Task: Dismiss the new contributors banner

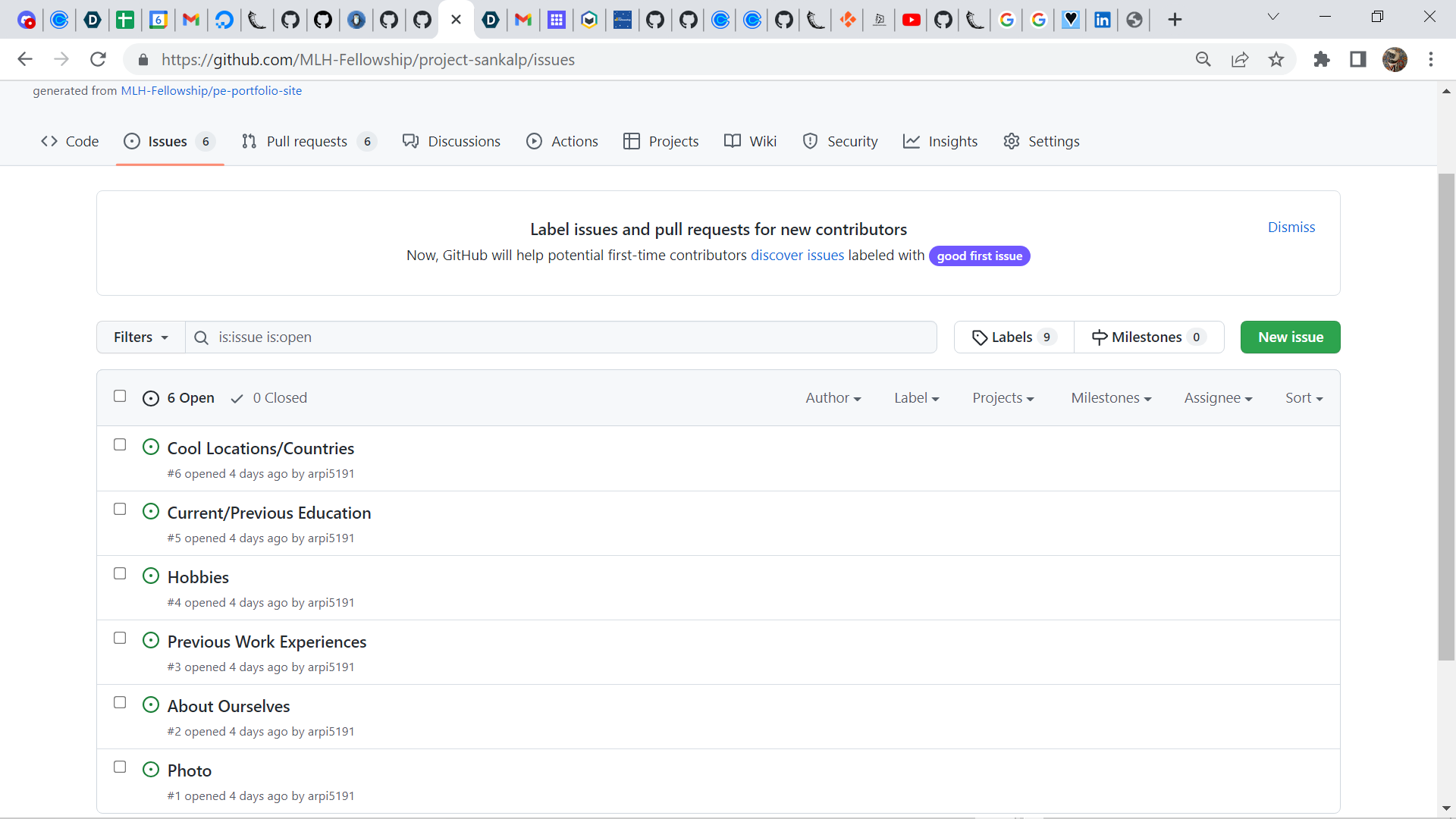Action: [1291, 227]
